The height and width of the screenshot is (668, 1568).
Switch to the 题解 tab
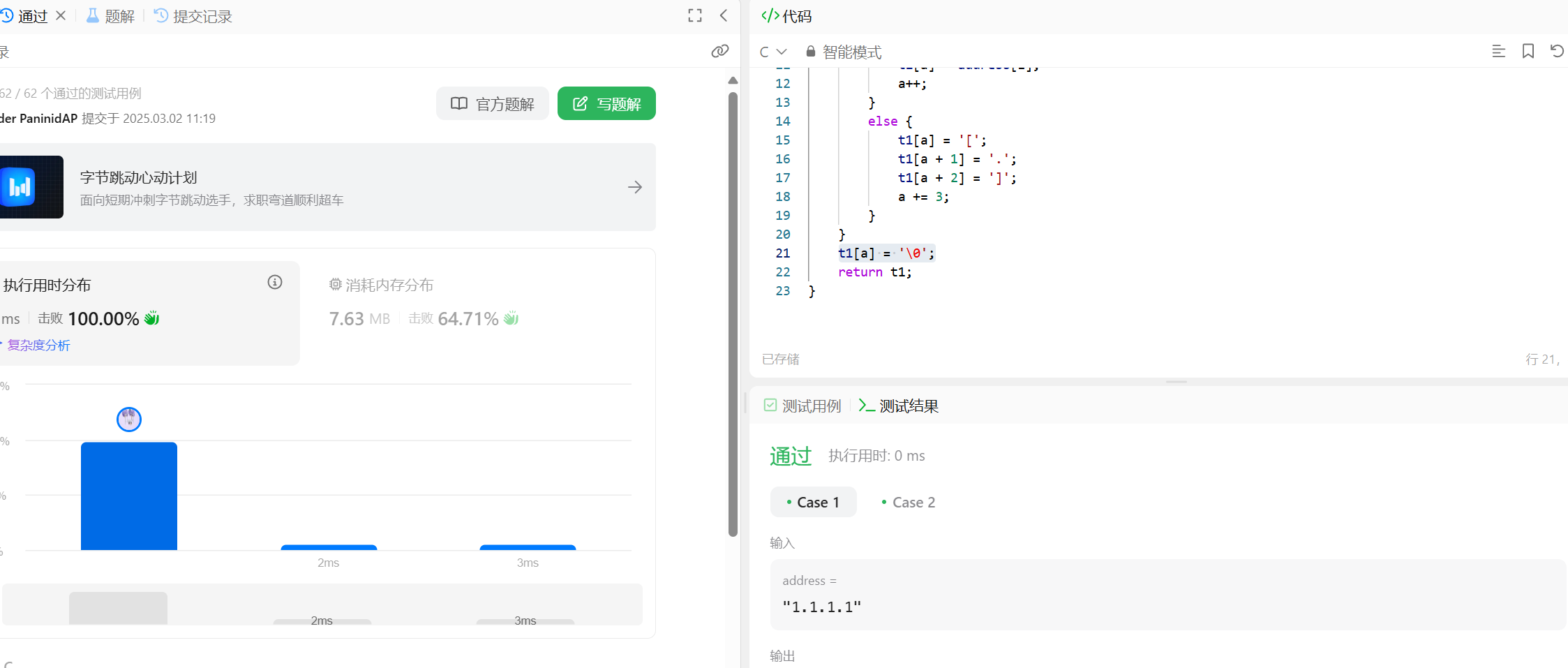(x=111, y=16)
